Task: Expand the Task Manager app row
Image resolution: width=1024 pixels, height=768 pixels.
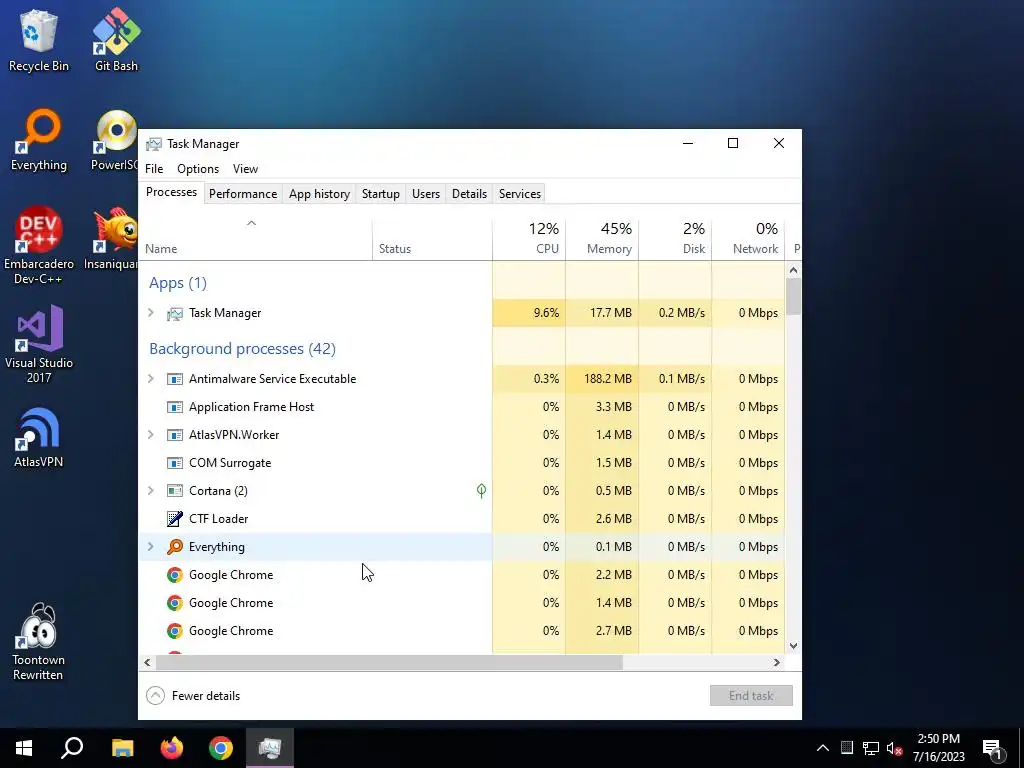Action: point(151,313)
